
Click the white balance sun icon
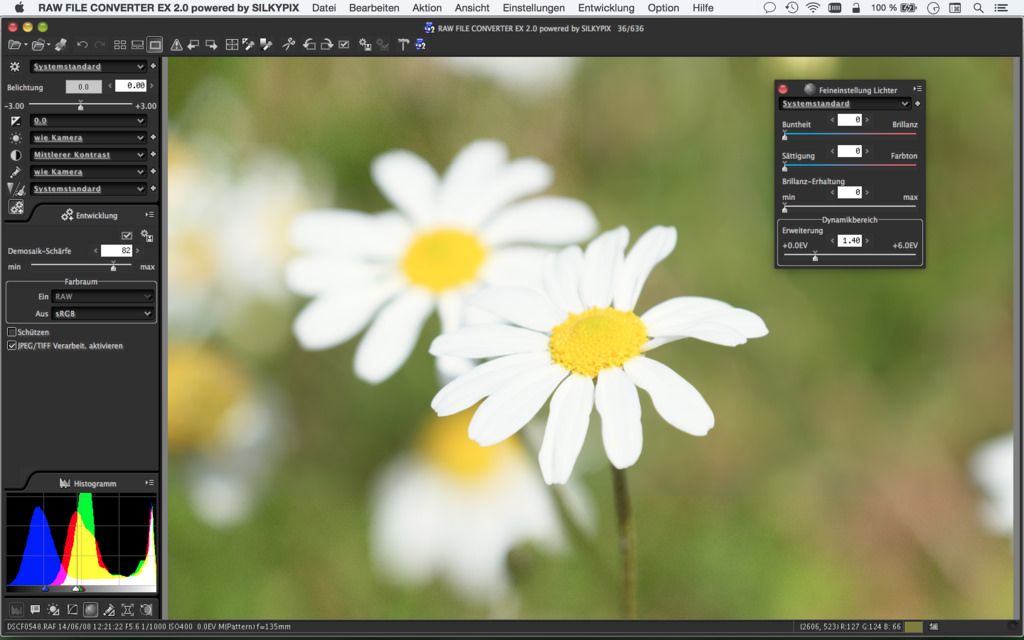point(16,138)
